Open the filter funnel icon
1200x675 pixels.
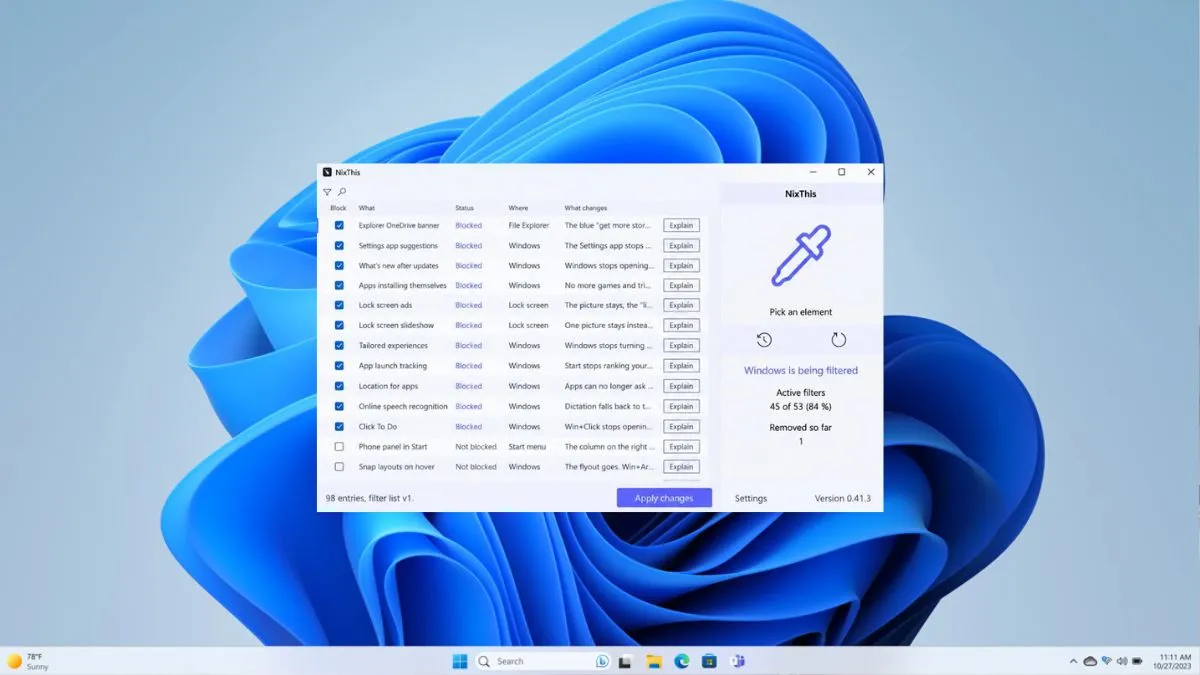327,192
